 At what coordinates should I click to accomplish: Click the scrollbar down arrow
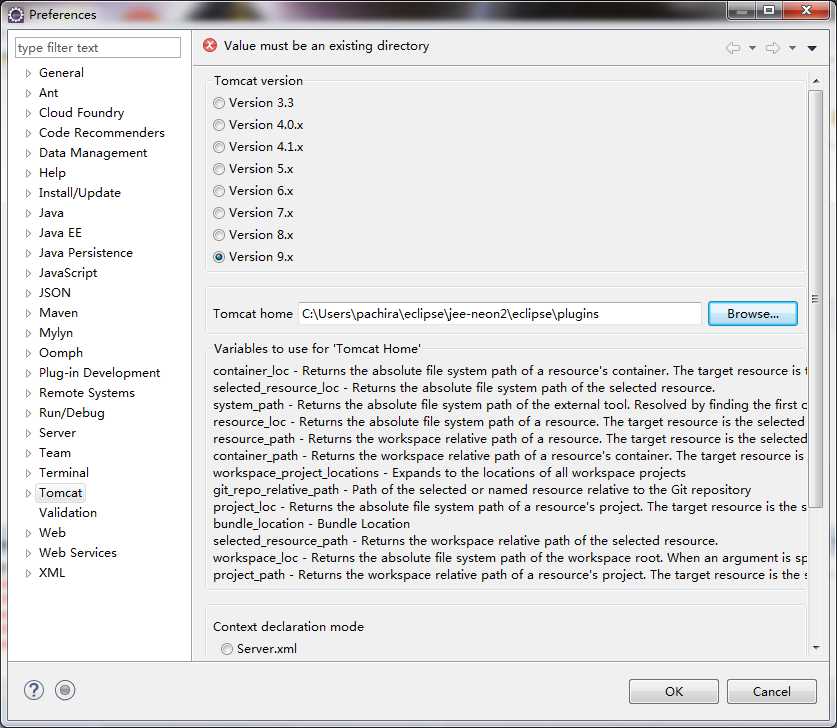pos(816,647)
